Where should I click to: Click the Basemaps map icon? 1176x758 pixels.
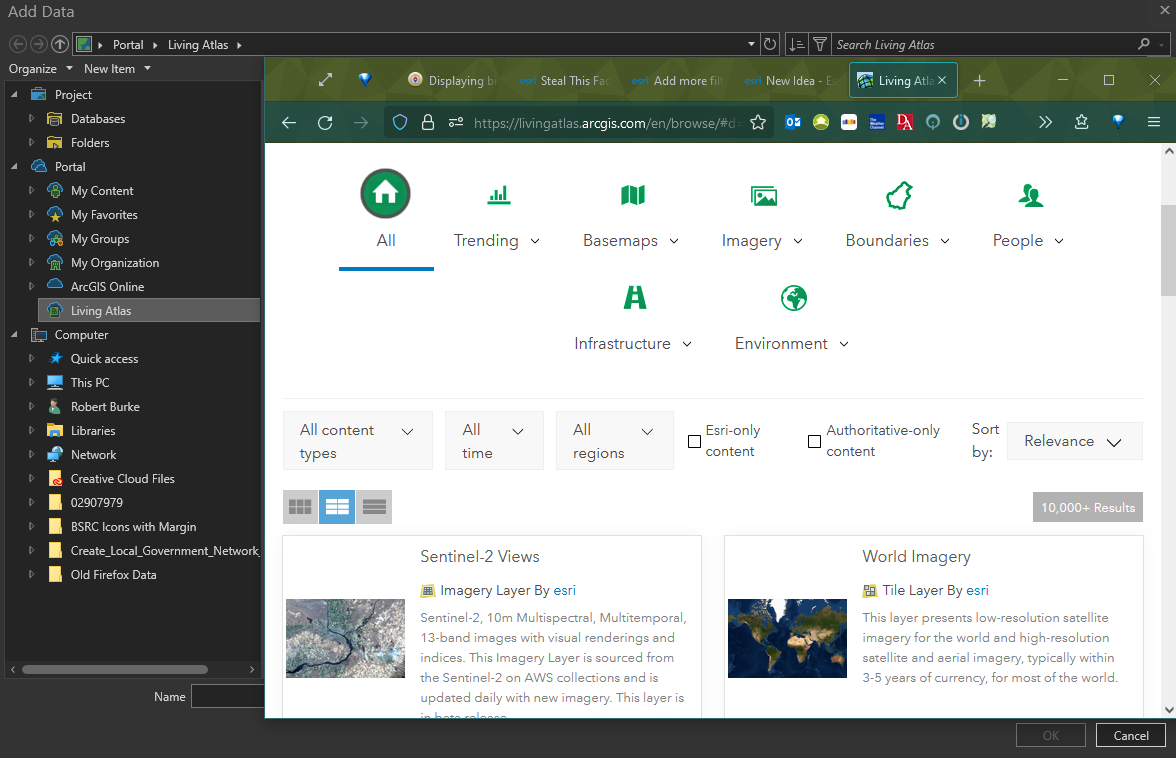pyautogui.click(x=633, y=195)
